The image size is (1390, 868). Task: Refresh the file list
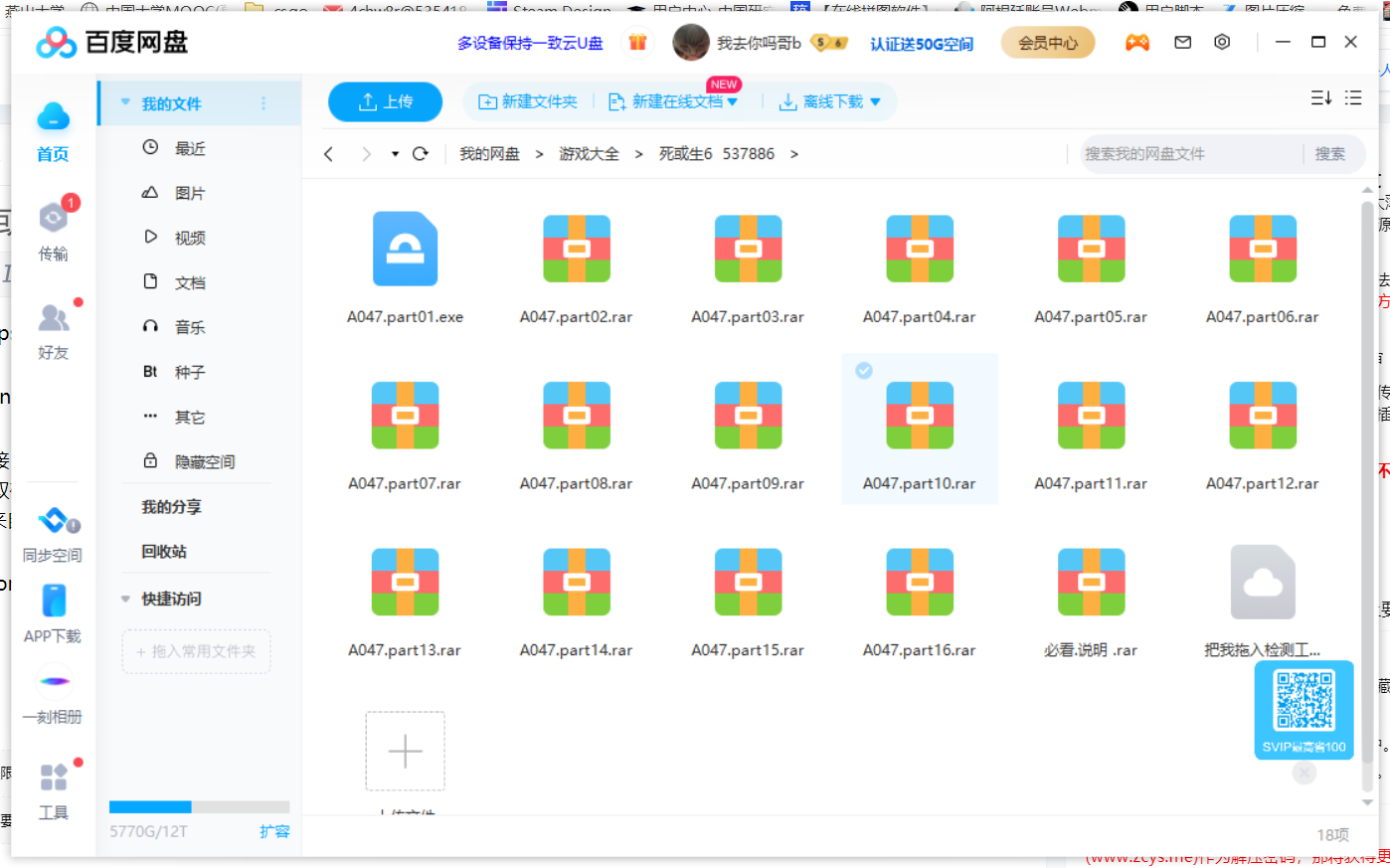pos(421,154)
